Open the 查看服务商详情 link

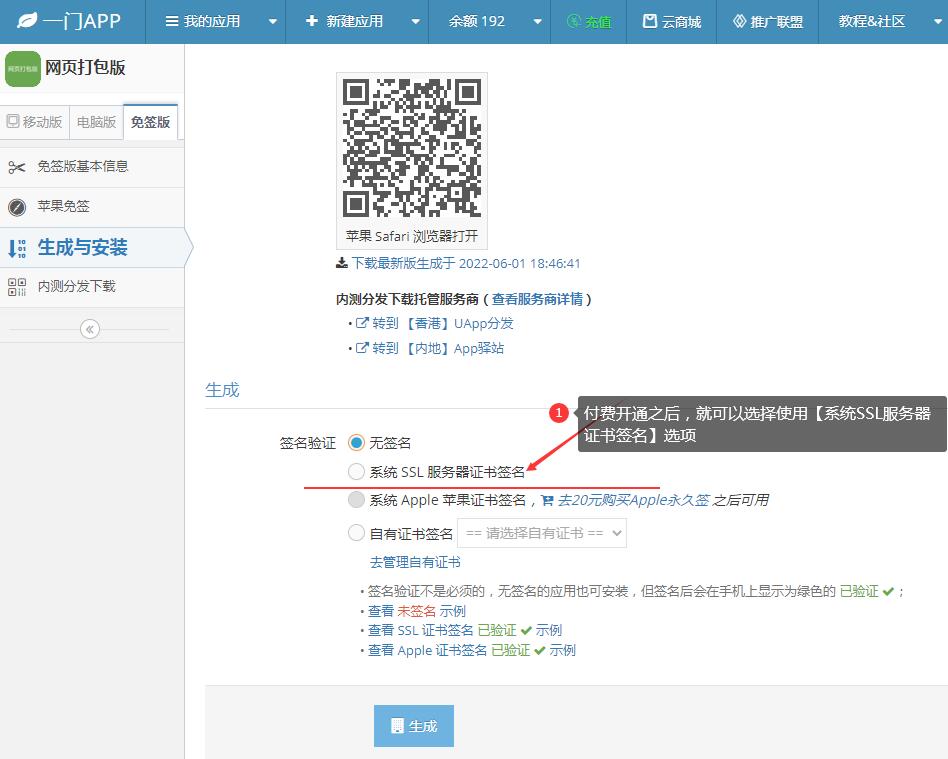tap(537, 299)
